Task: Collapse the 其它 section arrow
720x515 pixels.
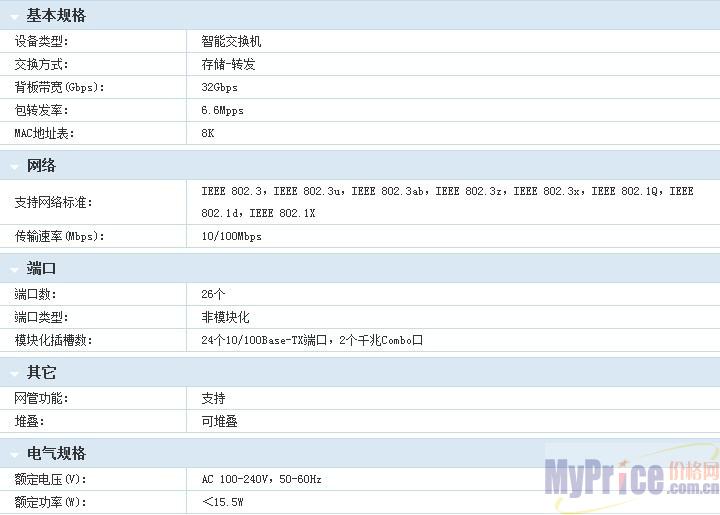Action: pos(13,373)
